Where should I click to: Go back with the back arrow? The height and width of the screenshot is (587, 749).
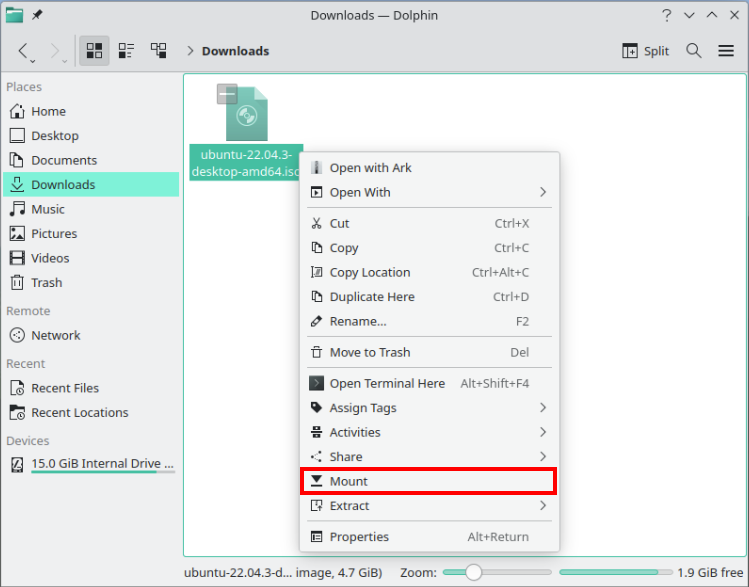pyautogui.click(x=22, y=51)
